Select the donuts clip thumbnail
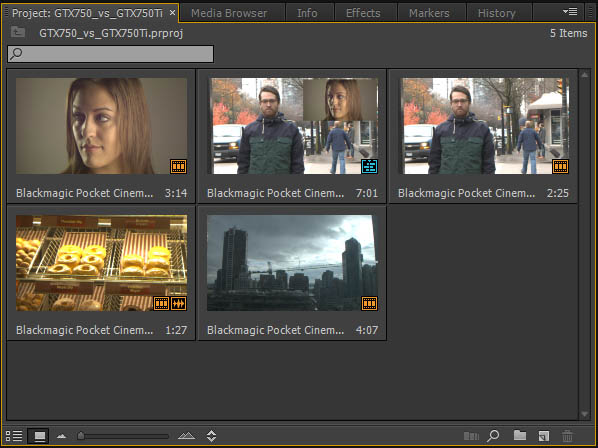598x448 pixels. pyautogui.click(x=101, y=263)
